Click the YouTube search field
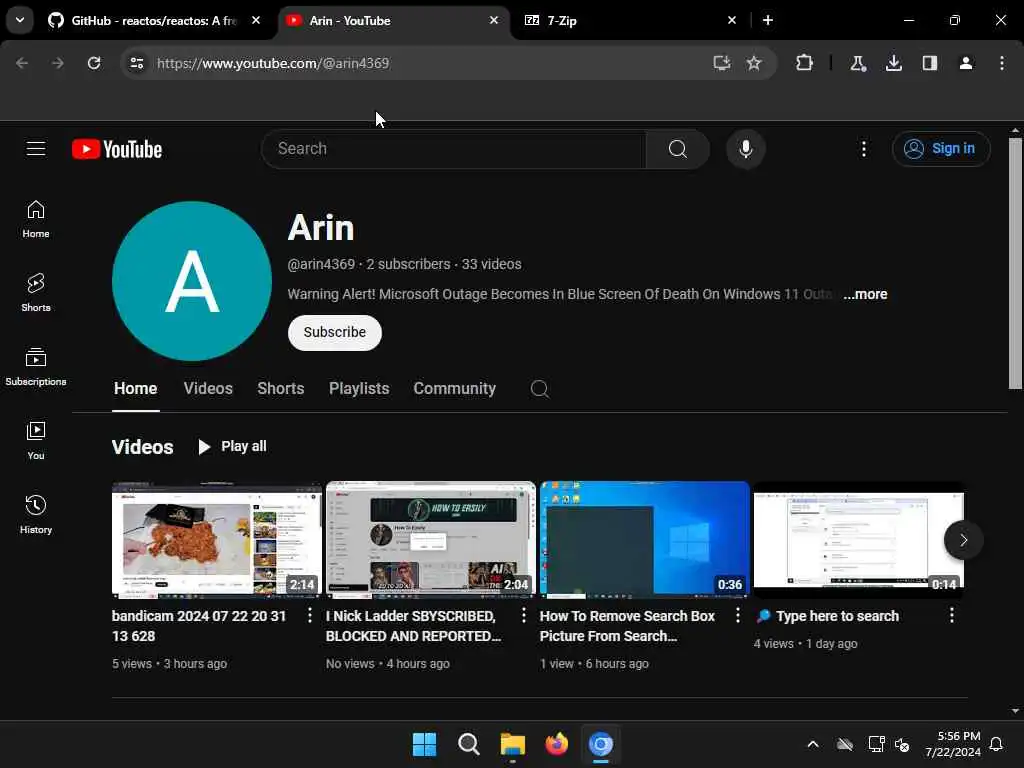 [454, 149]
